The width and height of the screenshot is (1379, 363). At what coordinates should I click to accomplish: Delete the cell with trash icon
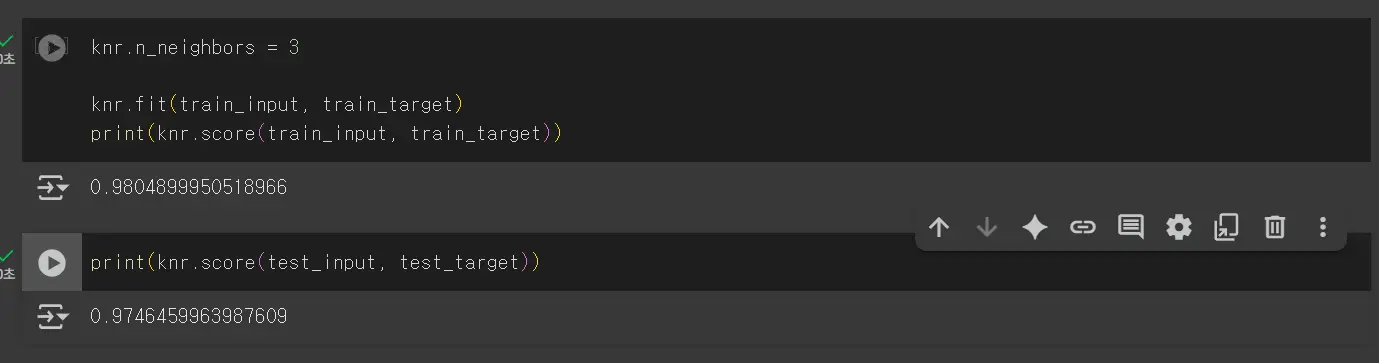click(1275, 227)
